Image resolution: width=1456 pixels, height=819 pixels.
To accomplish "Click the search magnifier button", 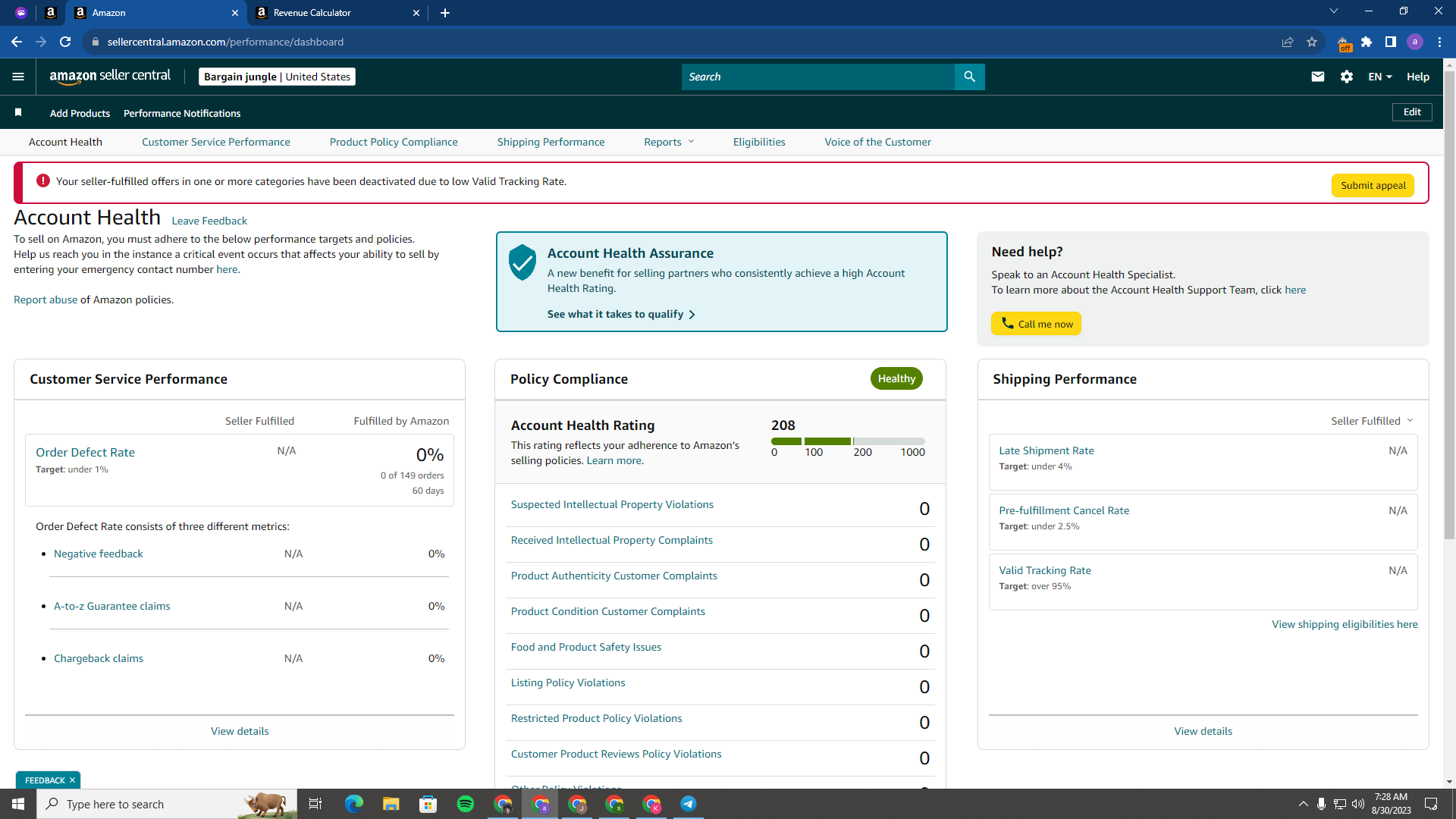I will pyautogui.click(x=969, y=77).
